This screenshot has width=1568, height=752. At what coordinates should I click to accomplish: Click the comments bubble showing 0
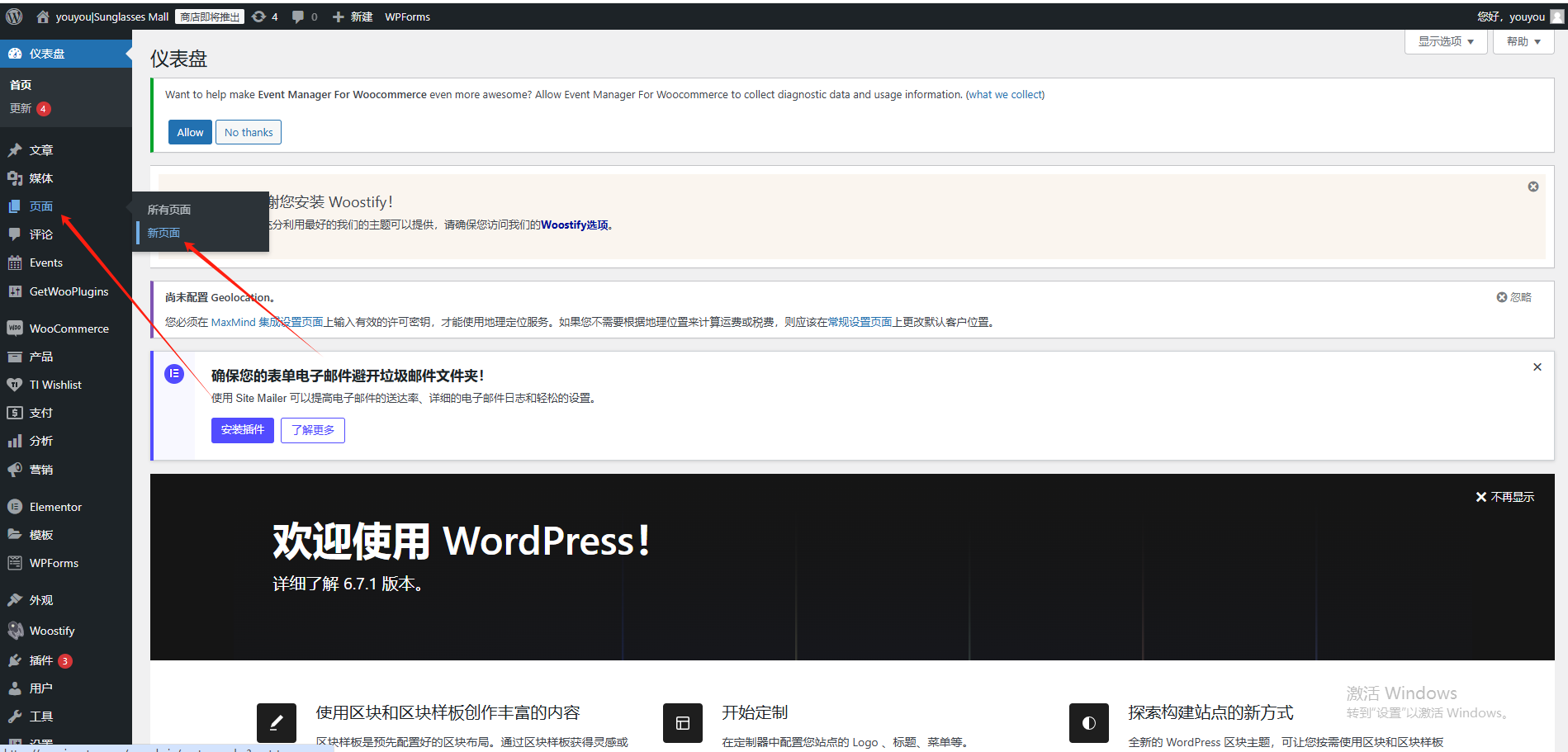tap(304, 16)
